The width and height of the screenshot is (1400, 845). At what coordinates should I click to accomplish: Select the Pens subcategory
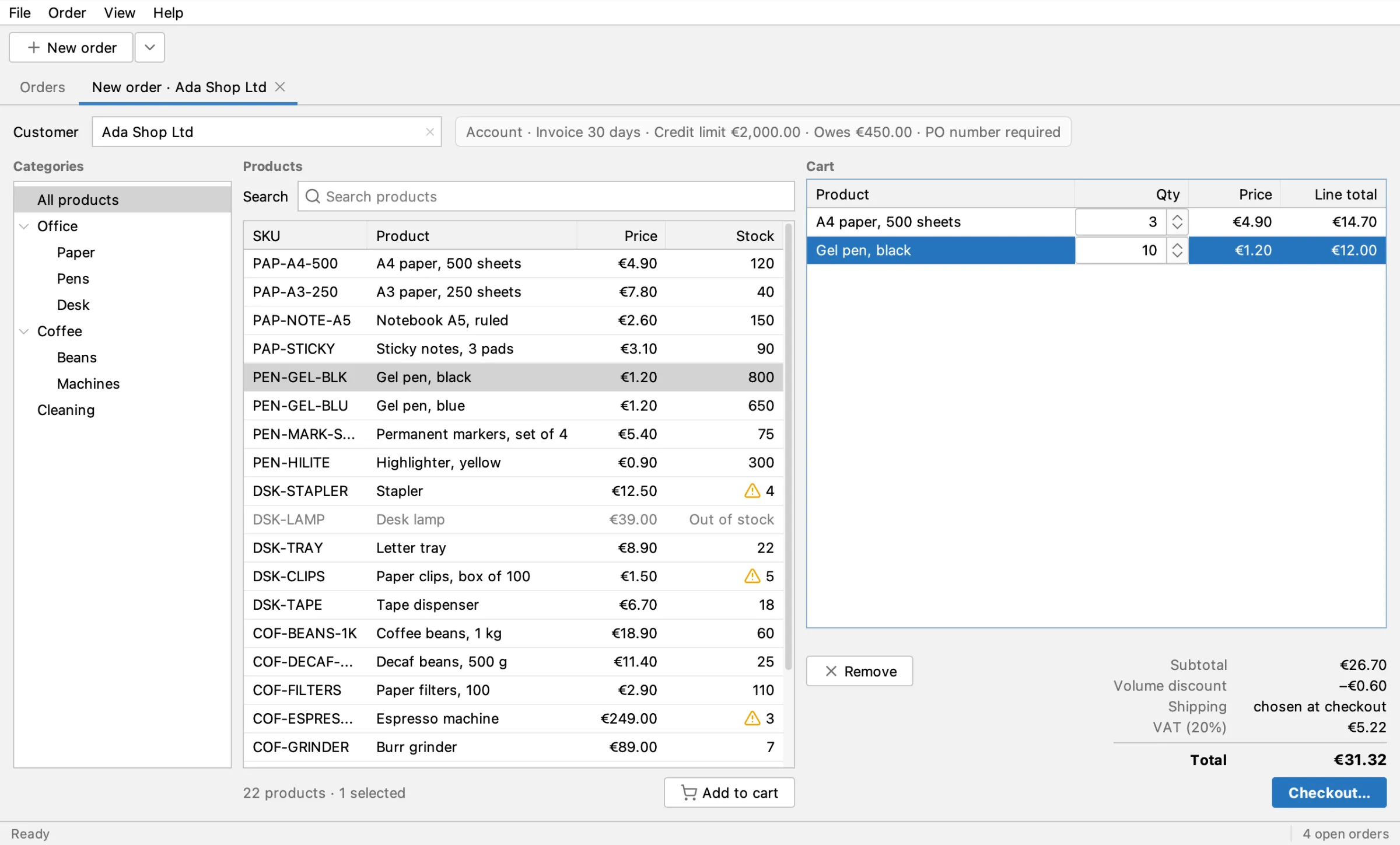tap(73, 278)
